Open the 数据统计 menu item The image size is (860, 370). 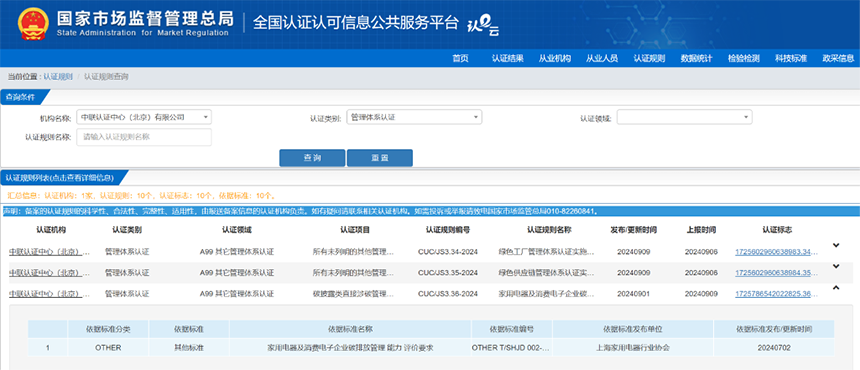pos(697,59)
